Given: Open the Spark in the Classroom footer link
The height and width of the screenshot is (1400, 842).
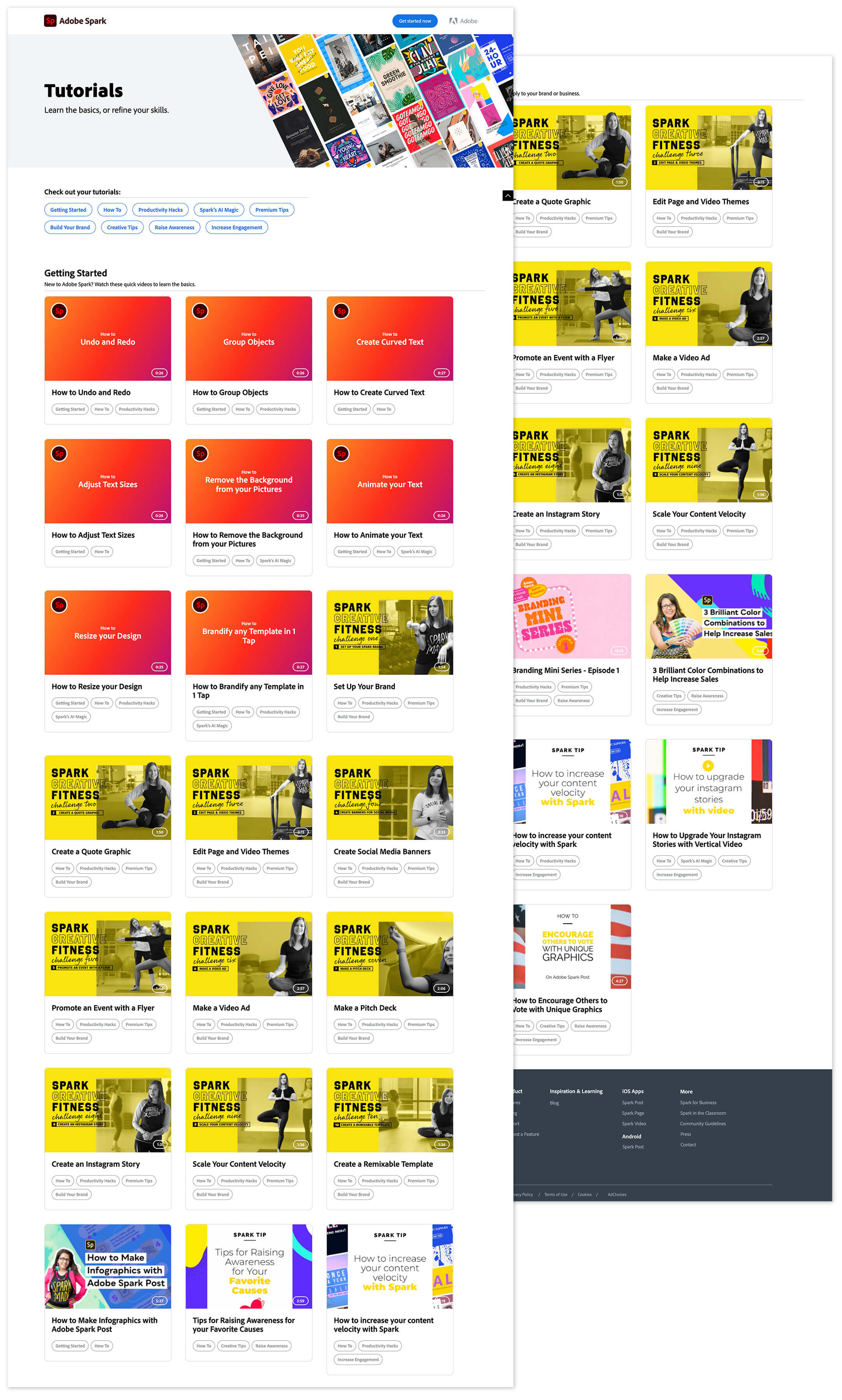Looking at the screenshot, I should click(x=703, y=1113).
